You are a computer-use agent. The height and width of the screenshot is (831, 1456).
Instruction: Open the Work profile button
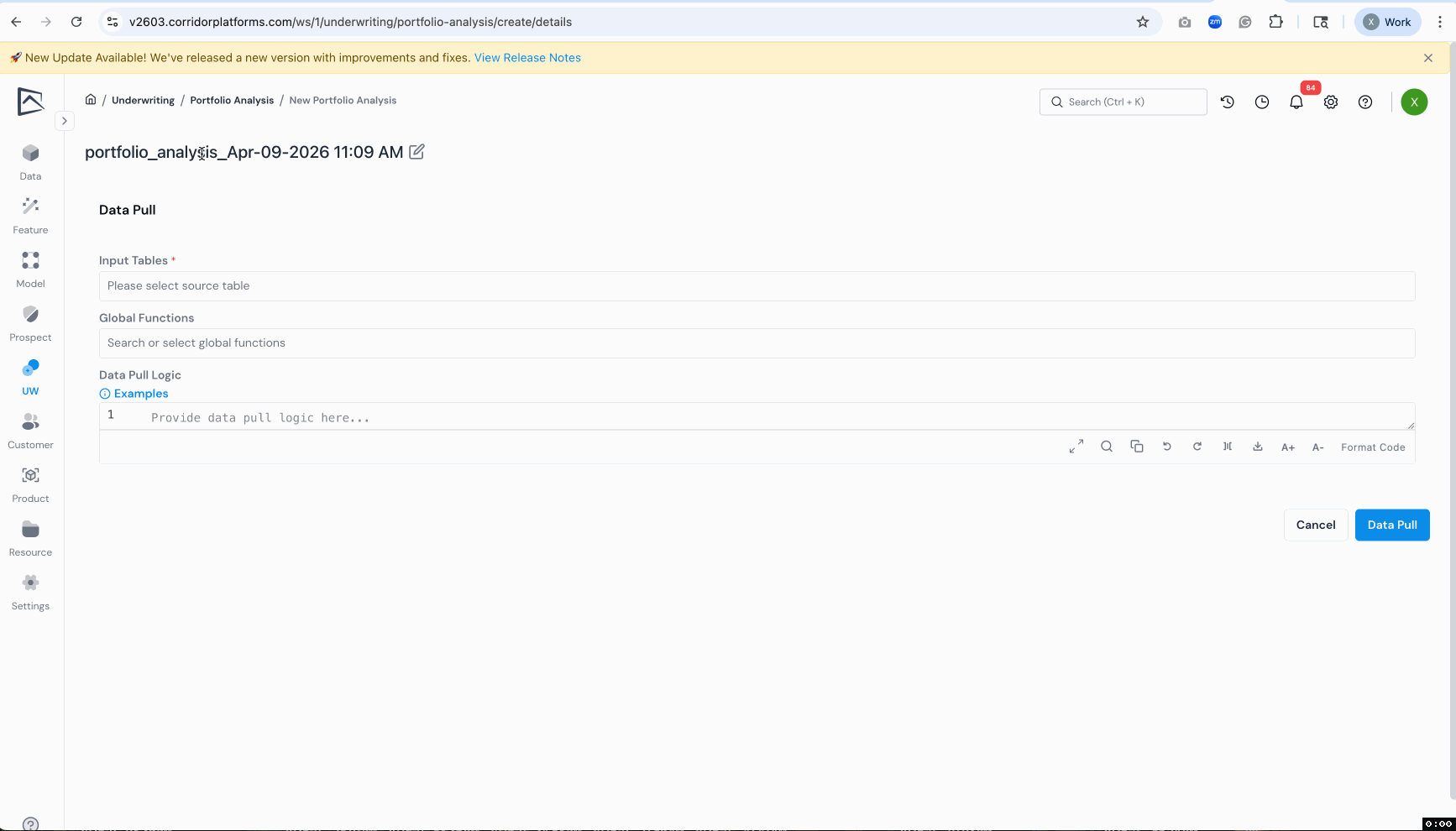(1388, 22)
